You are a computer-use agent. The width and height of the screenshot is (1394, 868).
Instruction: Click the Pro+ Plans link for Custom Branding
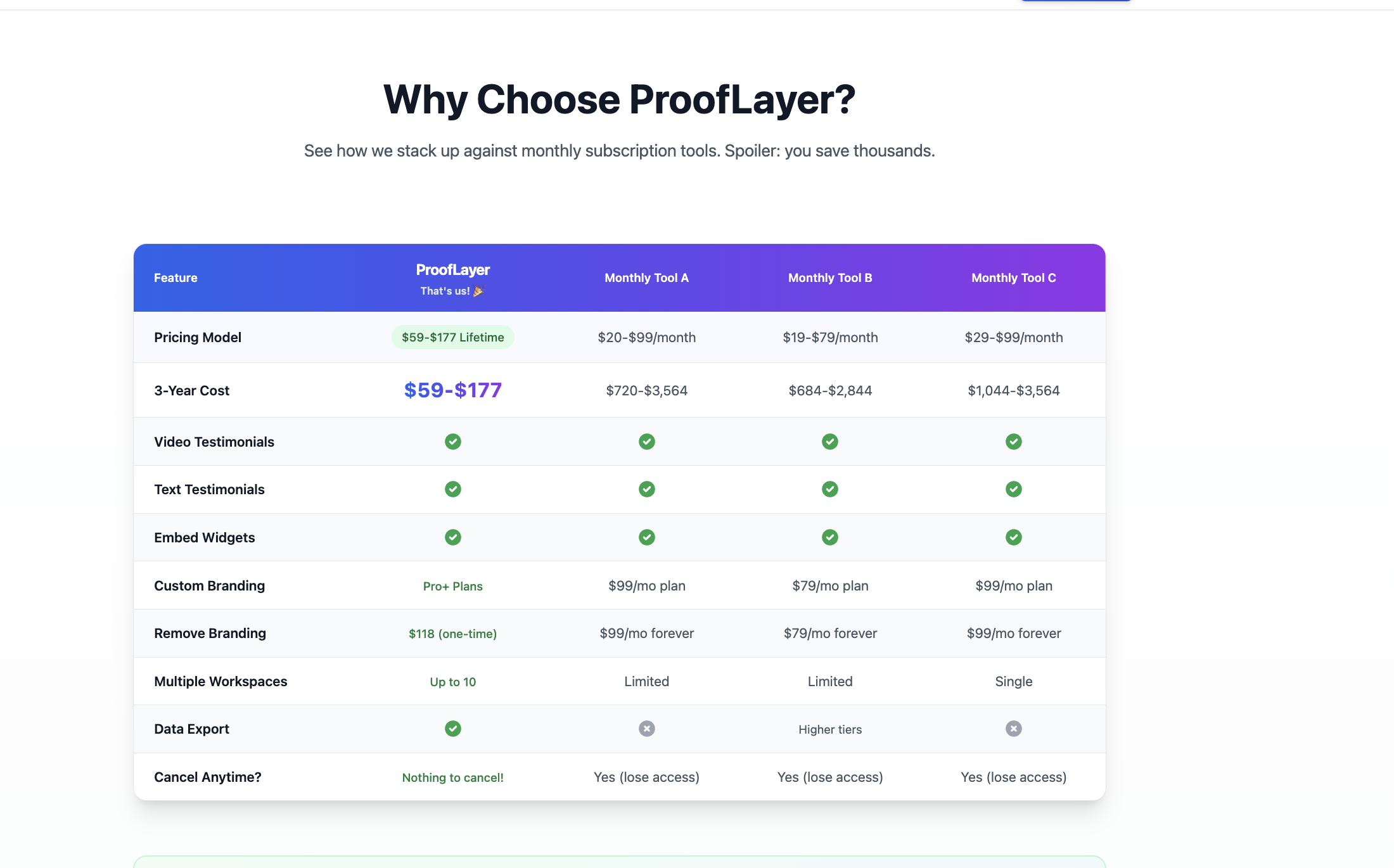pyautogui.click(x=452, y=585)
